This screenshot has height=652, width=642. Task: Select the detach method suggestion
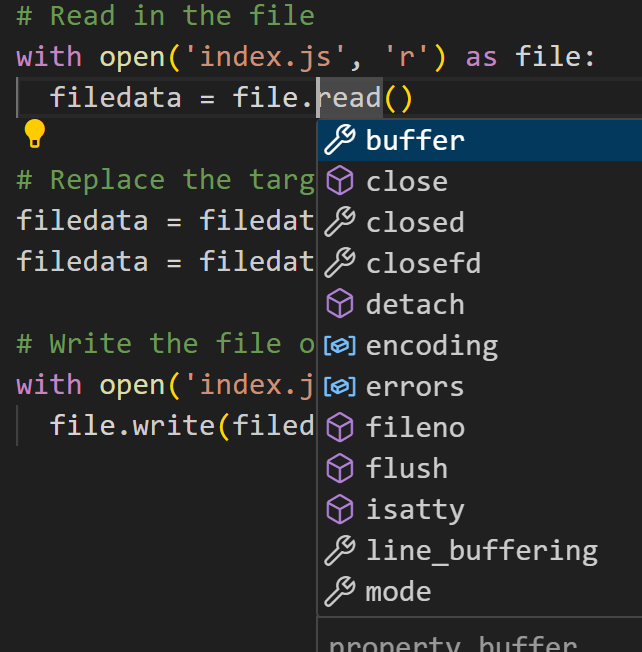480,304
